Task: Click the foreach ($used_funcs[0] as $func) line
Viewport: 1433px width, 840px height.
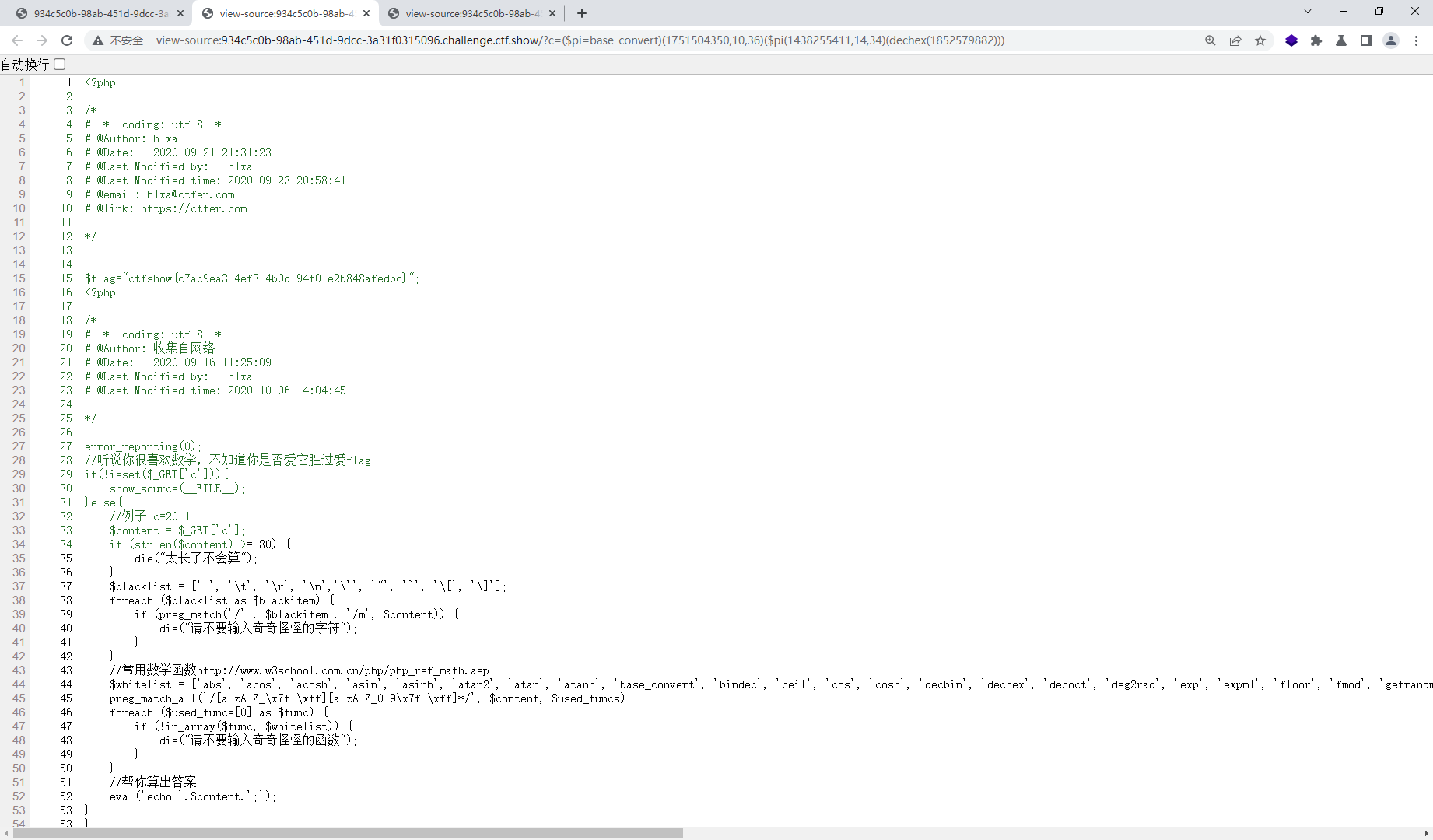Action: (x=219, y=712)
